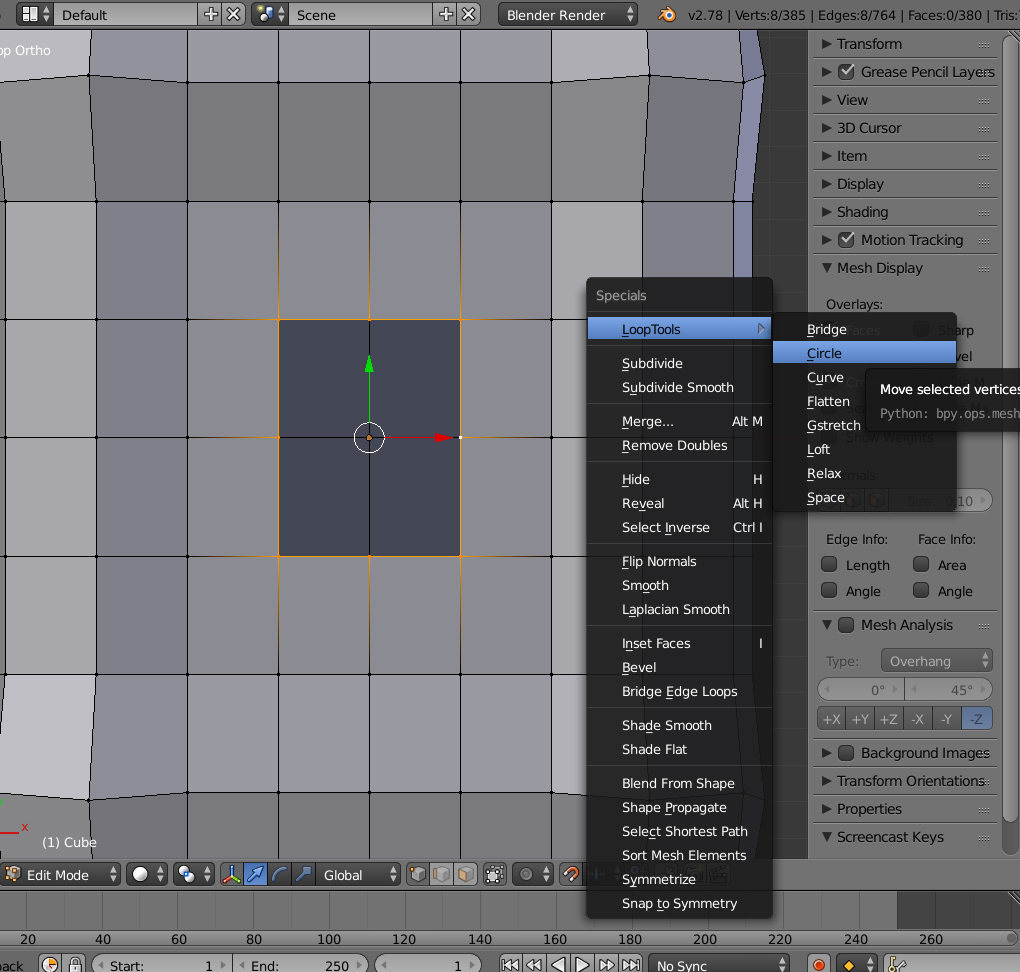Toggle the 3D manipulator widget icon
The width and height of the screenshot is (1020, 972).
[x=232, y=875]
